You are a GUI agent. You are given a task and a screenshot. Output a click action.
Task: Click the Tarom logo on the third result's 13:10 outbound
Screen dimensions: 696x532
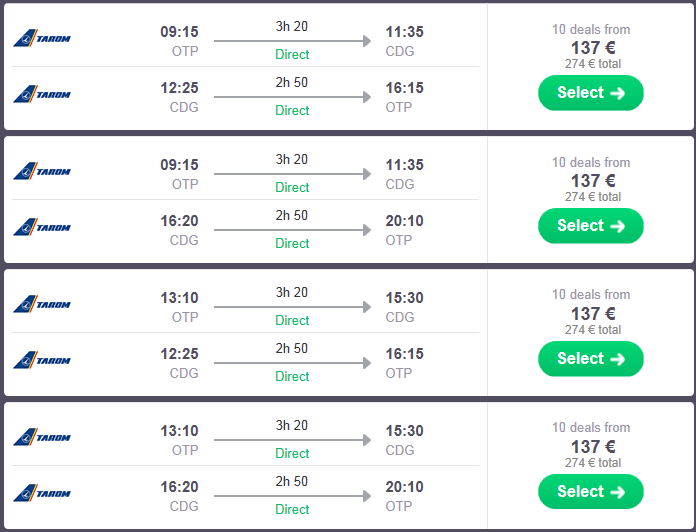pyautogui.click(x=42, y=305)
